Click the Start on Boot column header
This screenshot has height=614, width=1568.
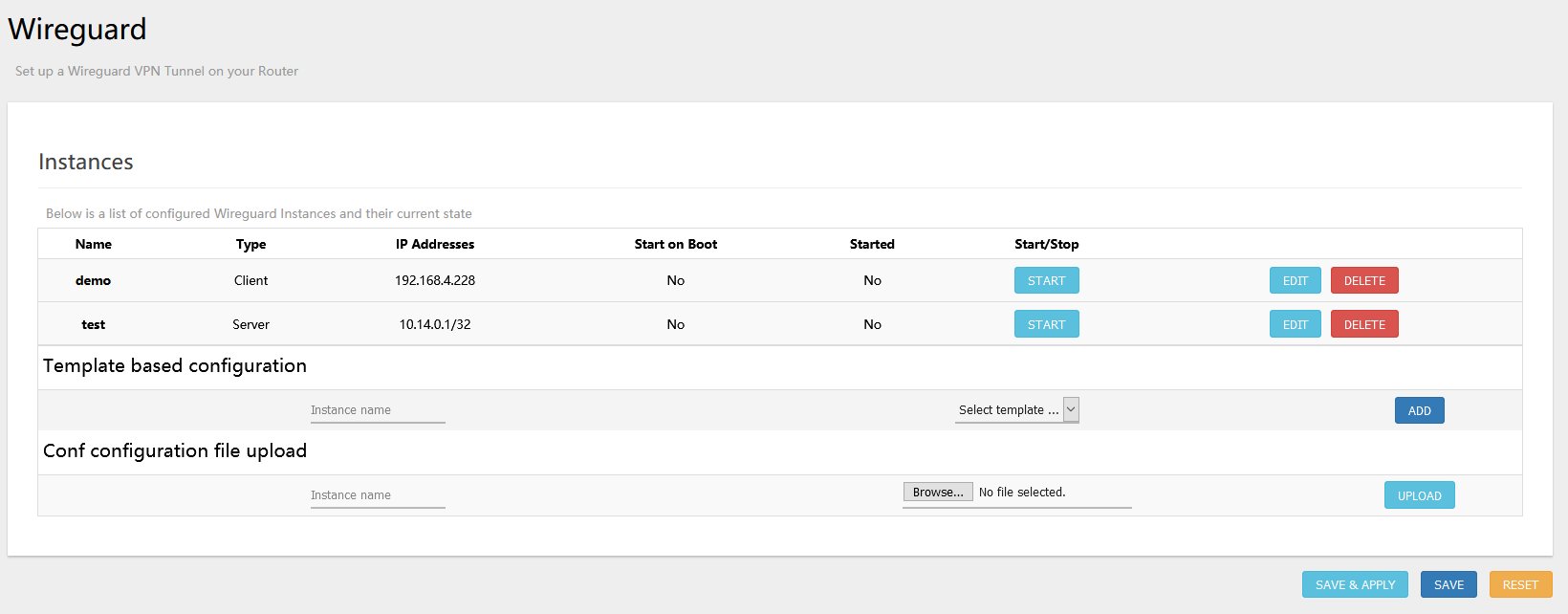(x=676, y=244)
